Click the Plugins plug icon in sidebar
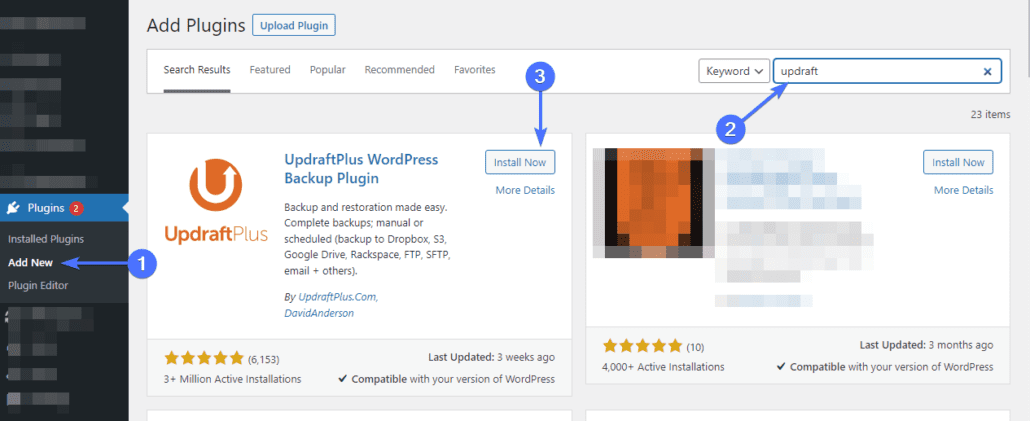Image resolution: width=1030 pixels, height=421 pixels. coord(13,208)
